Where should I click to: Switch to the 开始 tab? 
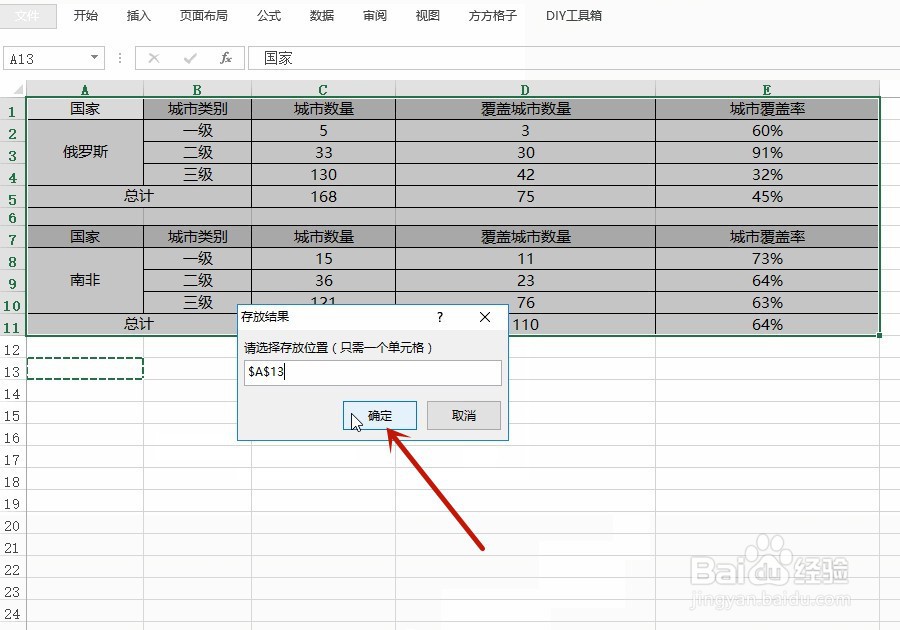86,15
